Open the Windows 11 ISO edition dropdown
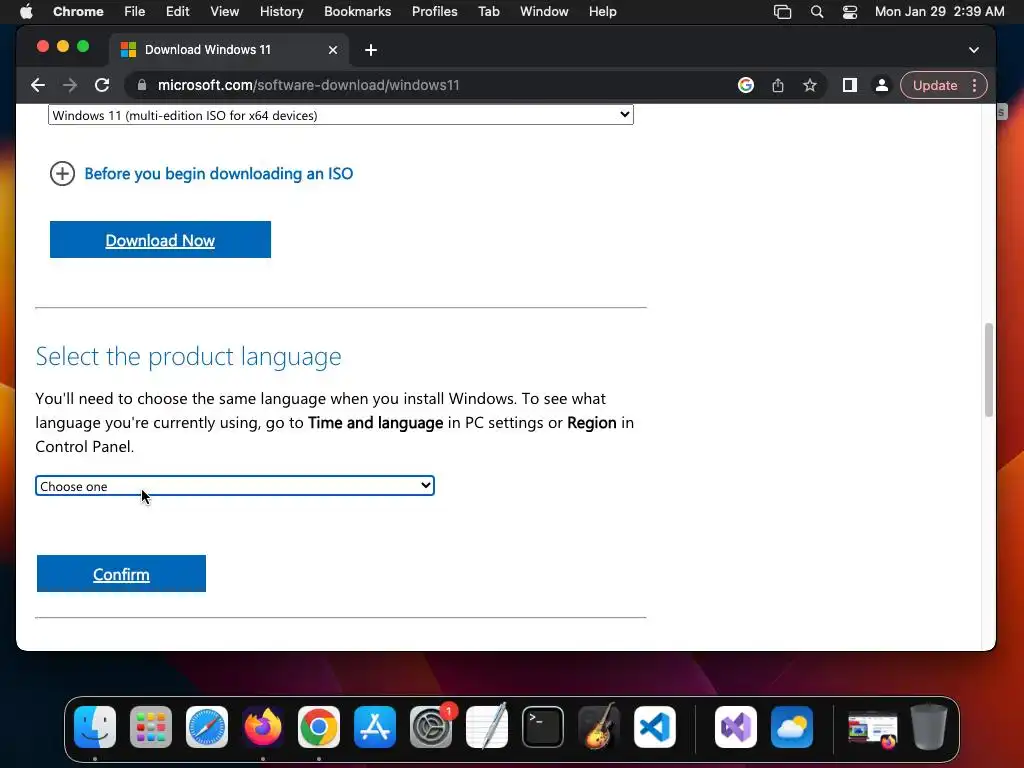The height and width of the screenshot is (768, 1024). pyautogui.click(x=340, y=115)
